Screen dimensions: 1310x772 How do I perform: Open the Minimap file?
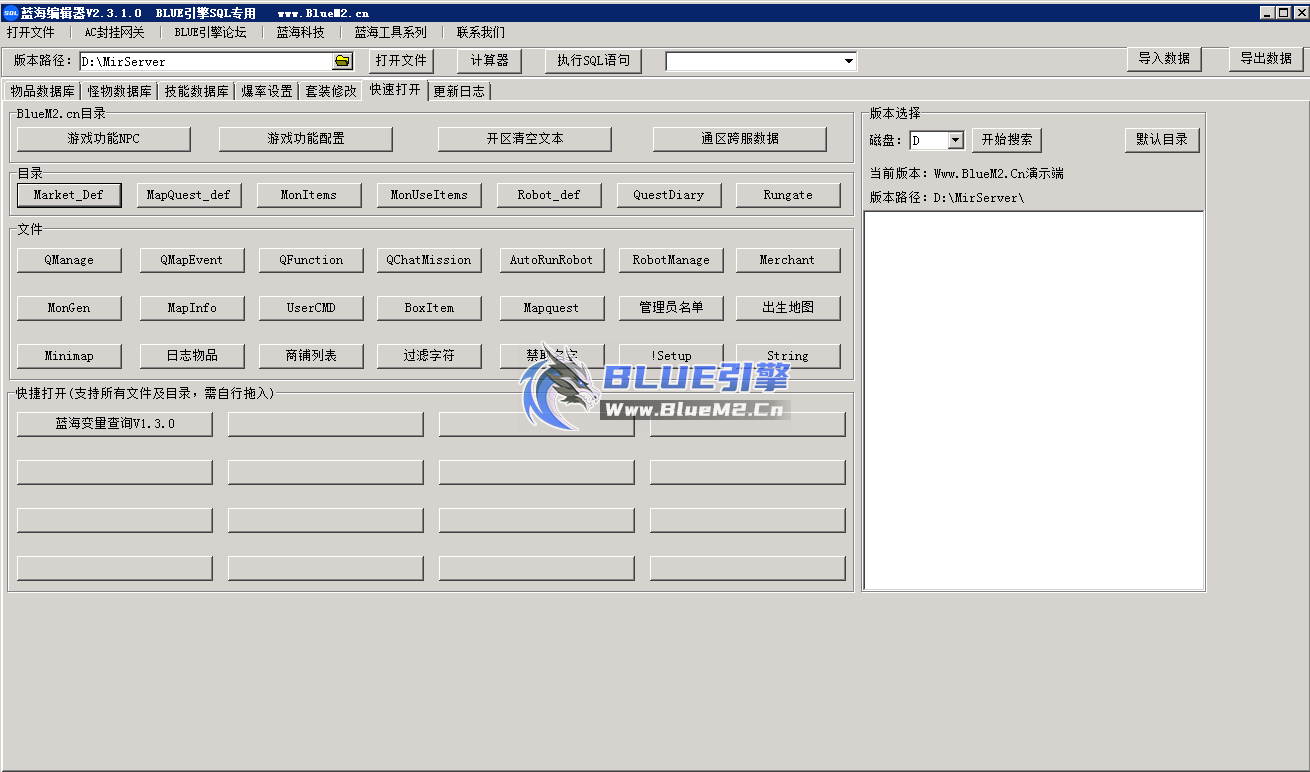(x=69, y=356)
